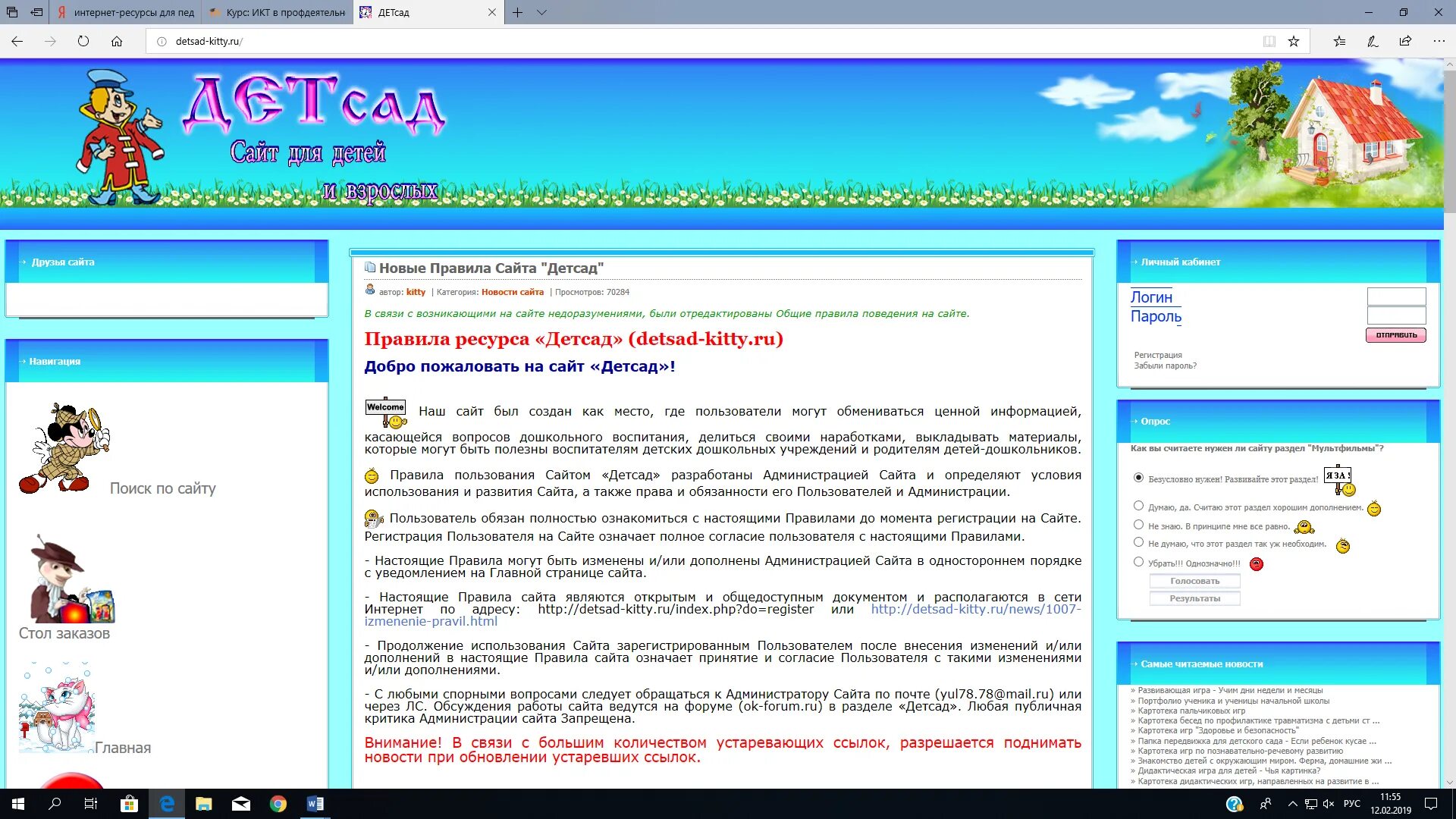
Task: Refresh the current page
Action: (x=83, y=42)
